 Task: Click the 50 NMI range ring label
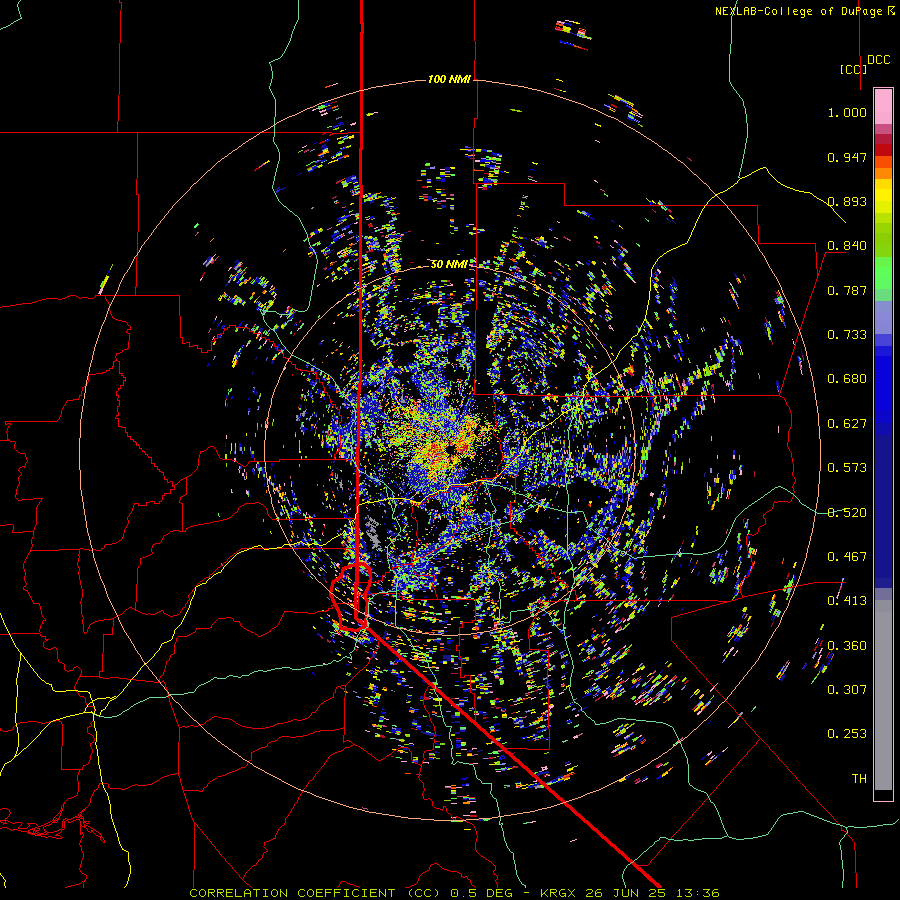tap(449, 264)
